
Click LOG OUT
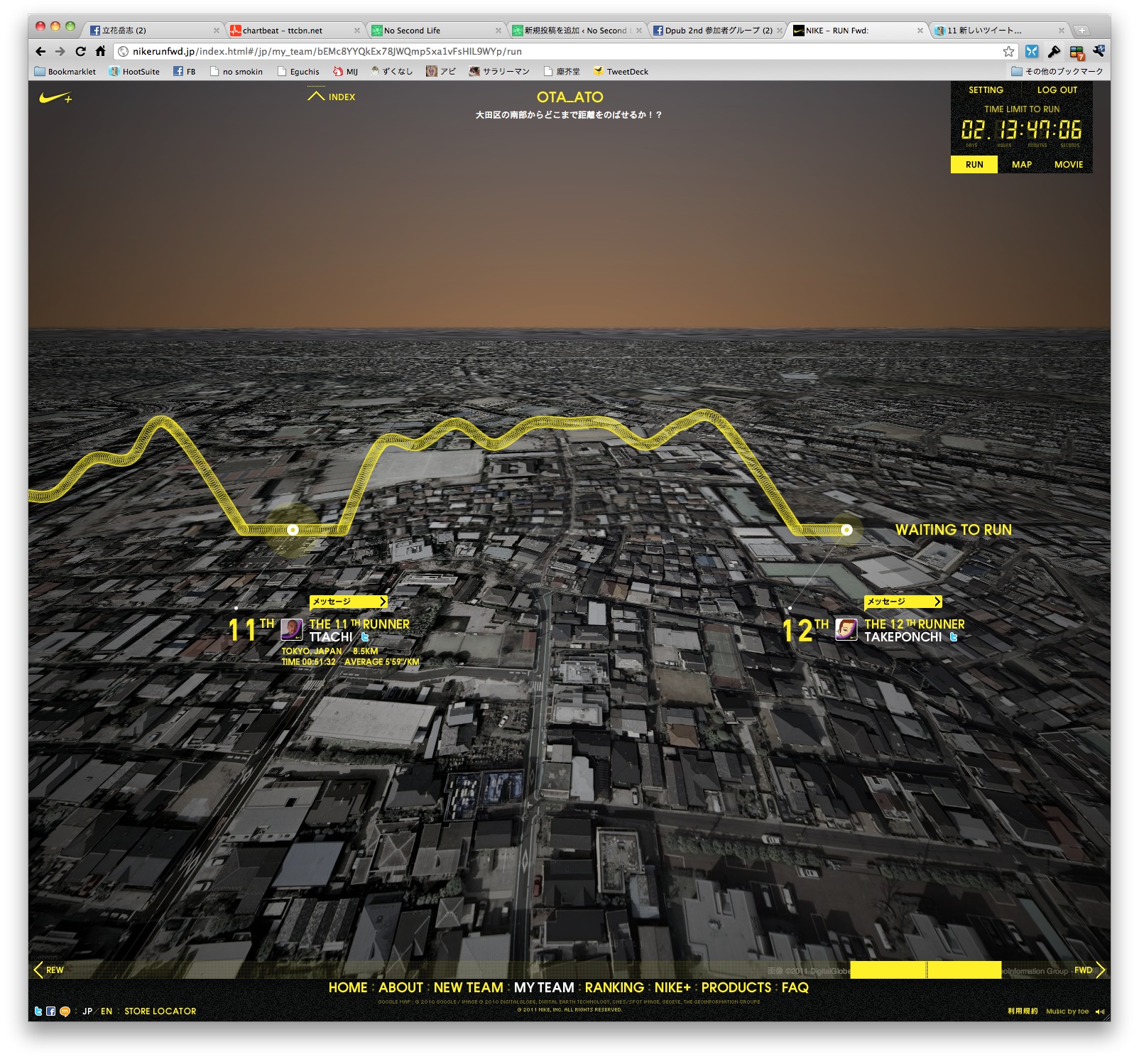(x=1057, y=90)
